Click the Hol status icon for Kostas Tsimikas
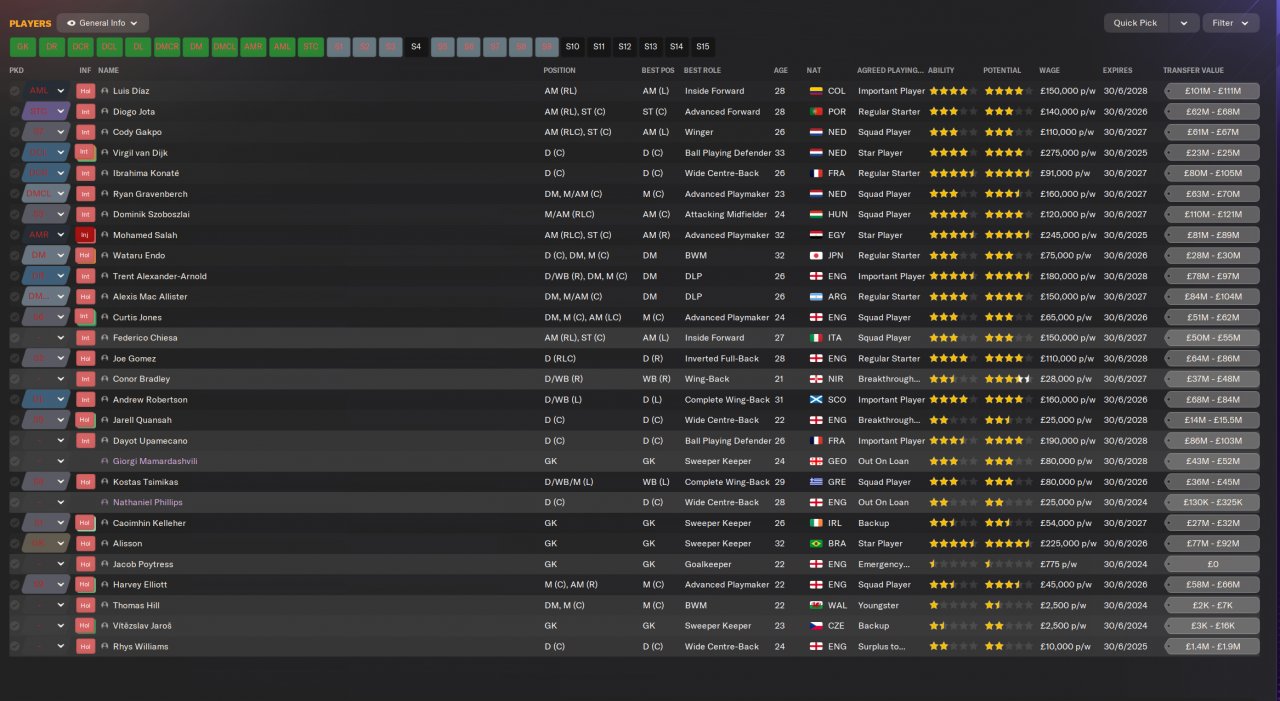 click(x=85, y=482)
